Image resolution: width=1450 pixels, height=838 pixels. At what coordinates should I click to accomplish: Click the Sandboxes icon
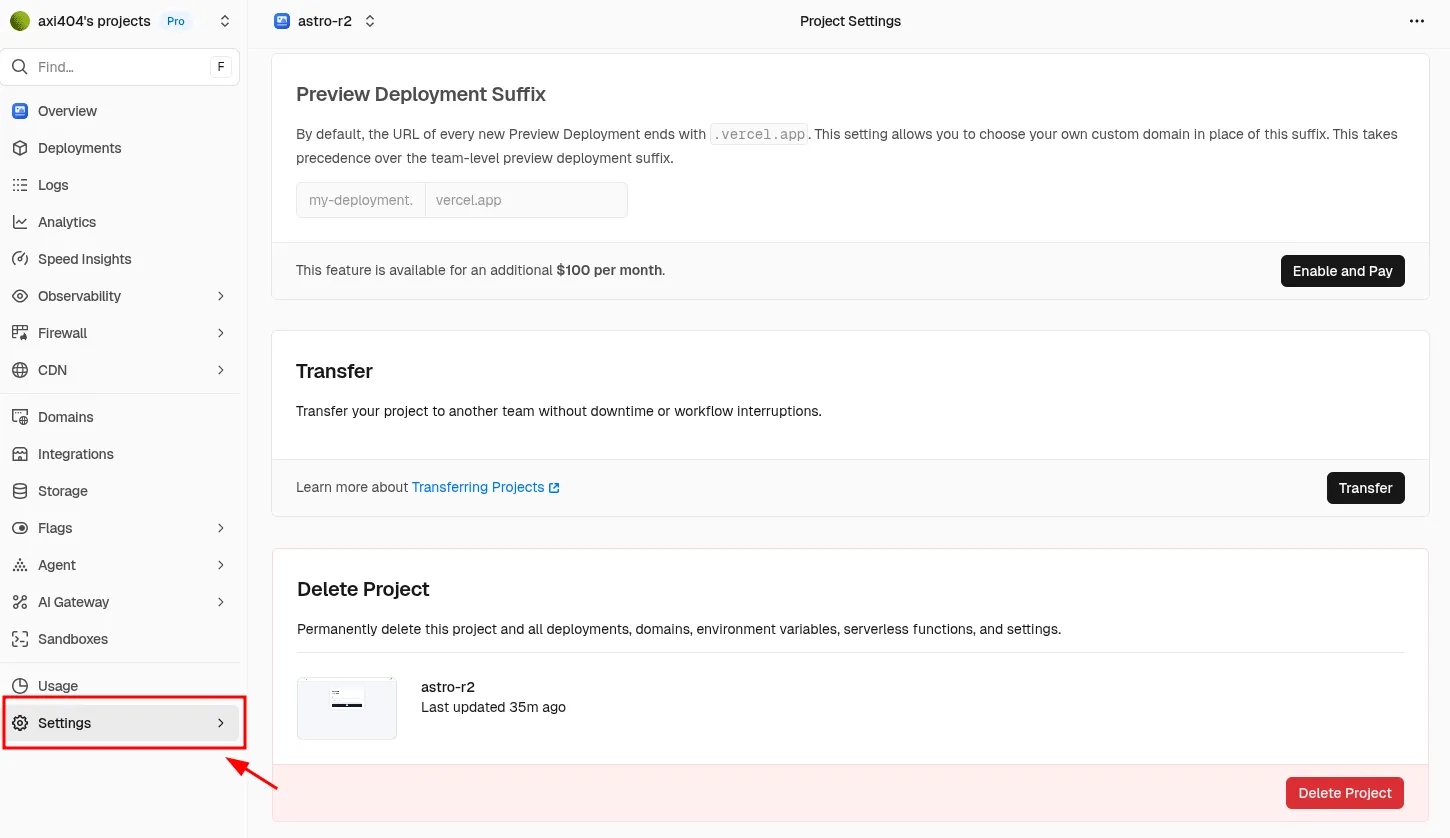pos(20,639)
